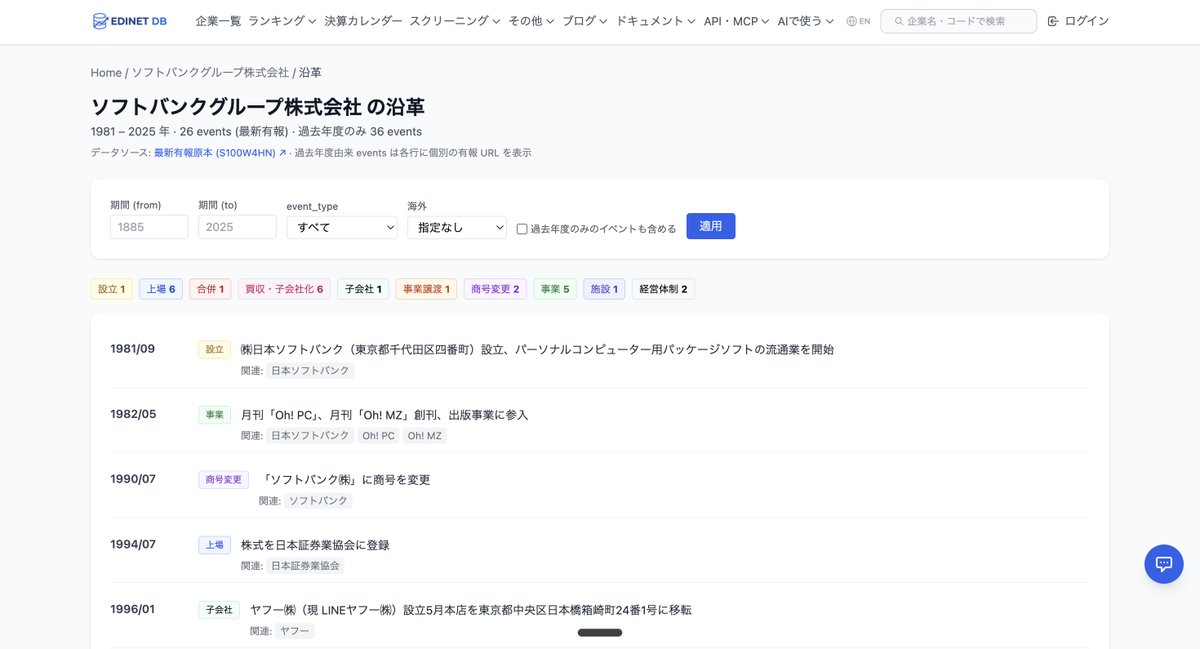Image resolution: width=1200 pixels, height=649 pixels.
Task: Filter by 経営体制 2 chip
Action: click(x=663, y=289)
